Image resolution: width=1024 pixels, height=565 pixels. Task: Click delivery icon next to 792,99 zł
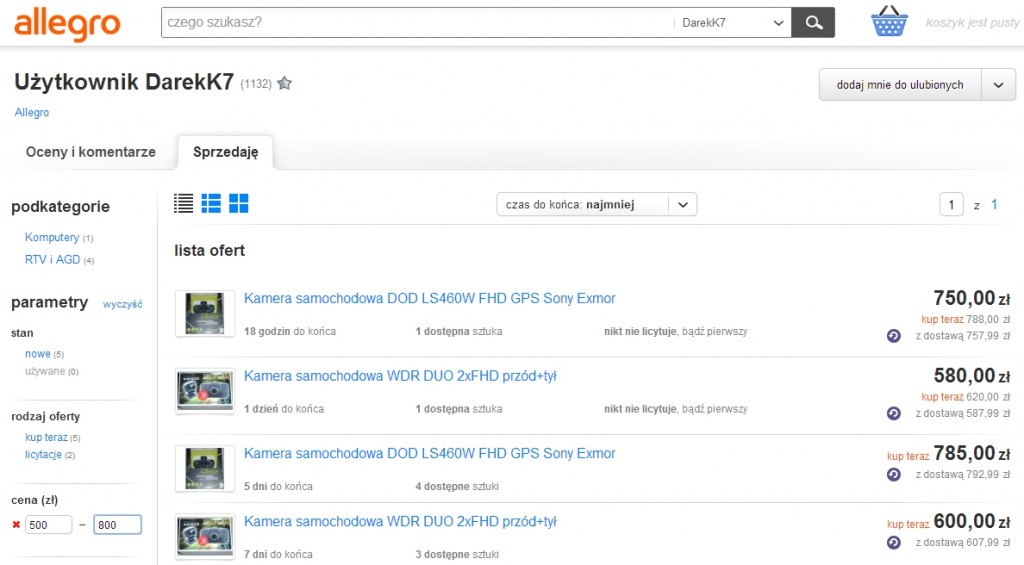click(893, 475)
